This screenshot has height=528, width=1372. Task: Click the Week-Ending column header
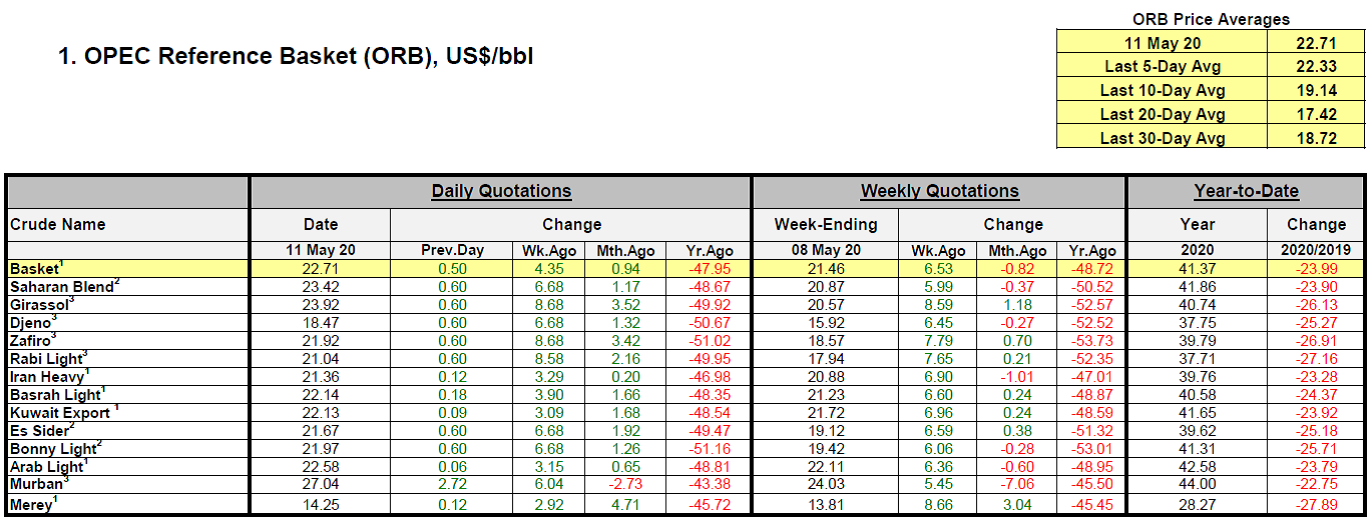[x=825, y=224]
